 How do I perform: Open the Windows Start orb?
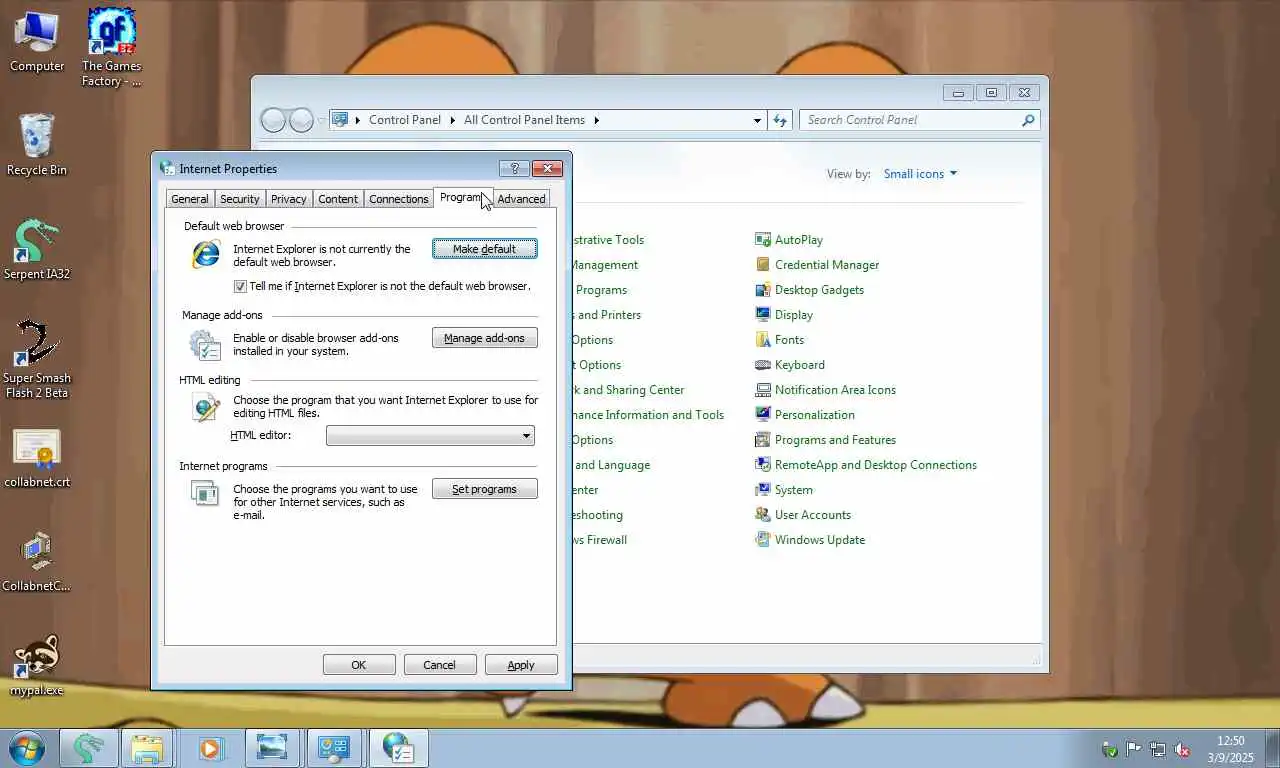[x=27, y=747]
